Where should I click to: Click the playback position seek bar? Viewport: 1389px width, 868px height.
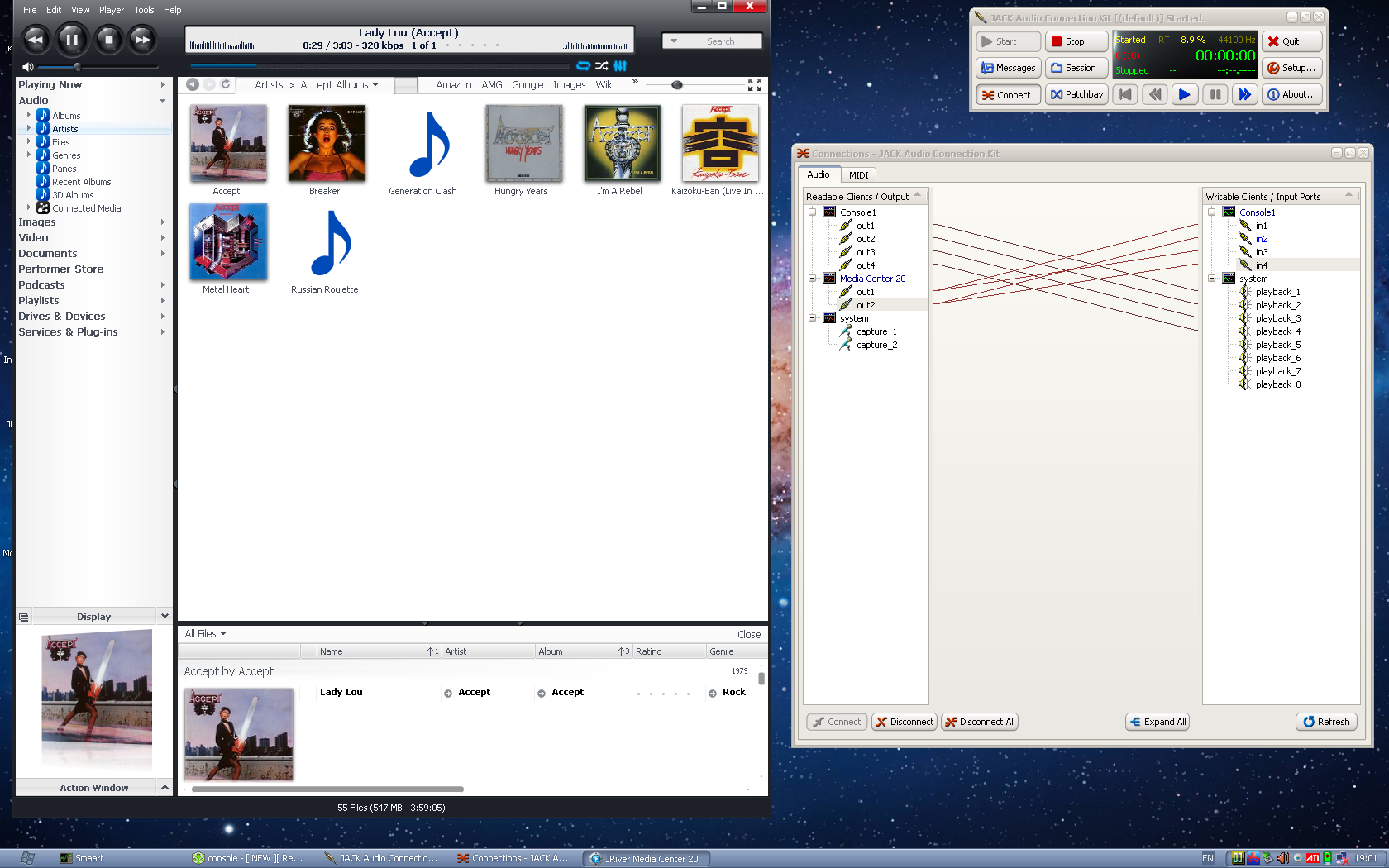pyautogui.click(x=379, y=65)
